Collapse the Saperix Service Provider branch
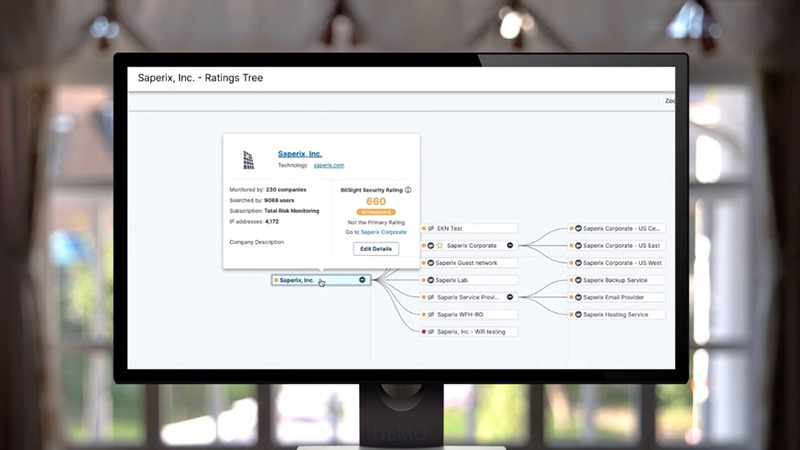Screen dimensions: 800x450 pyautogui.click(x=509, y=297)
